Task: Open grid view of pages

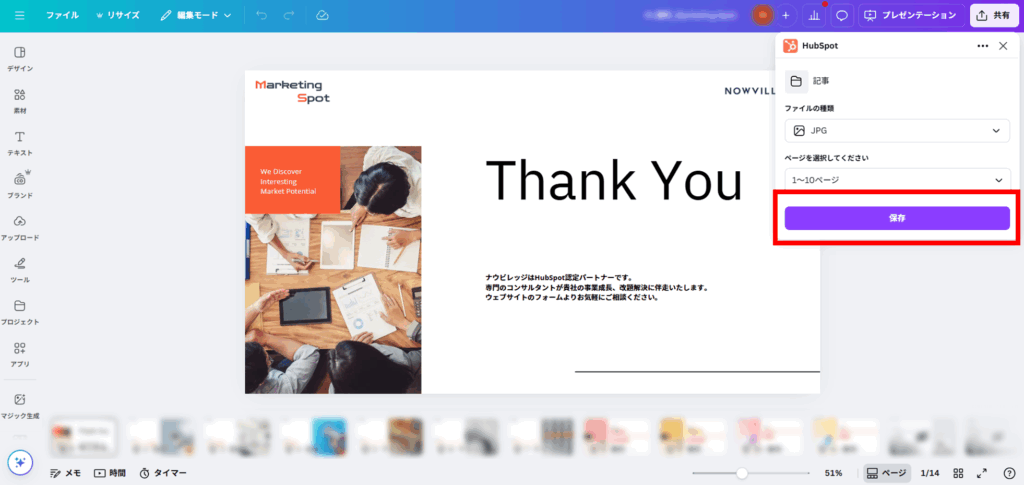Action: click(x=958, y=473)
